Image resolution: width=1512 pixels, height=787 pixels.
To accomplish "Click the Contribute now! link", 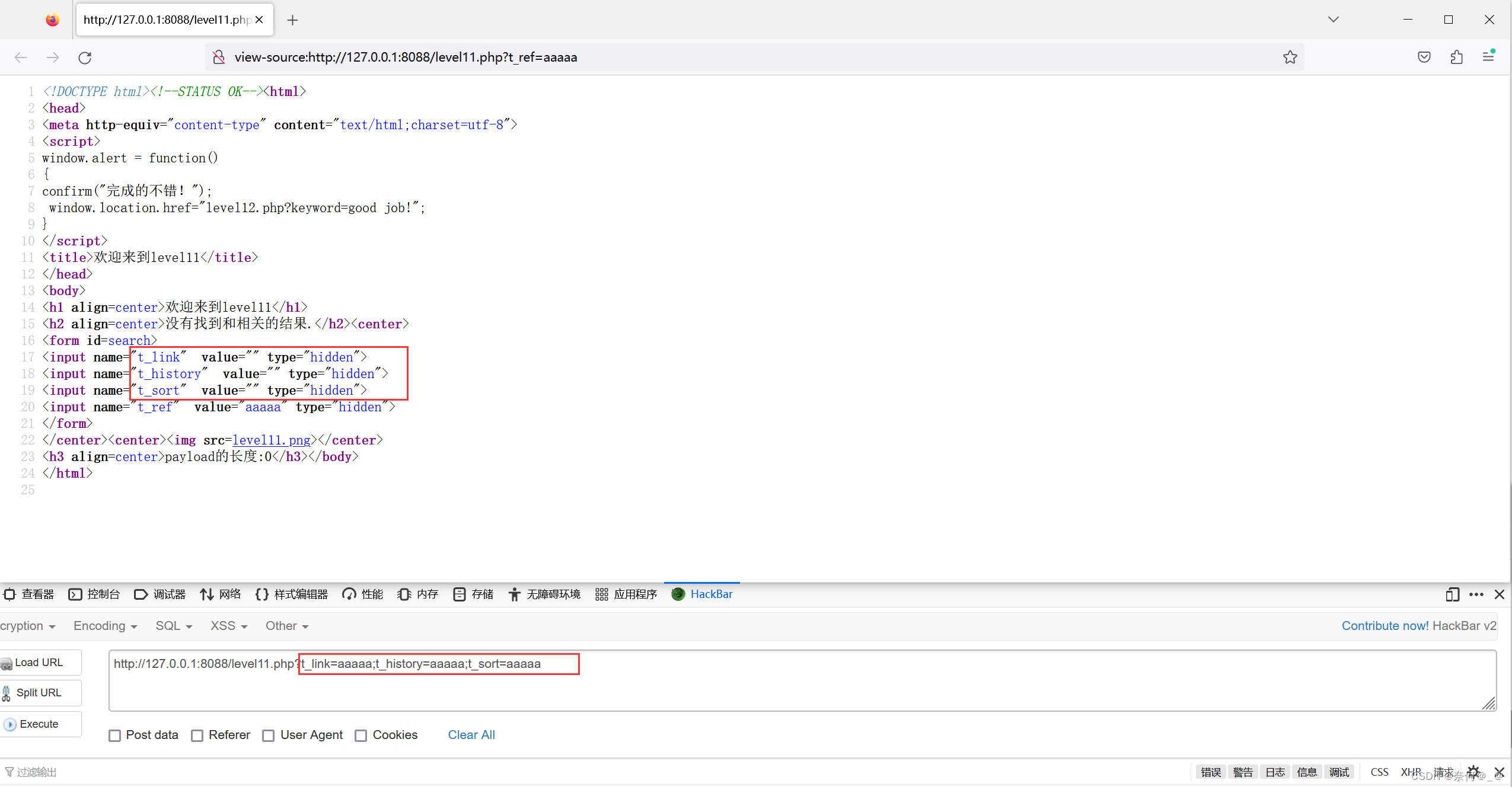I will pos(1385,626).
